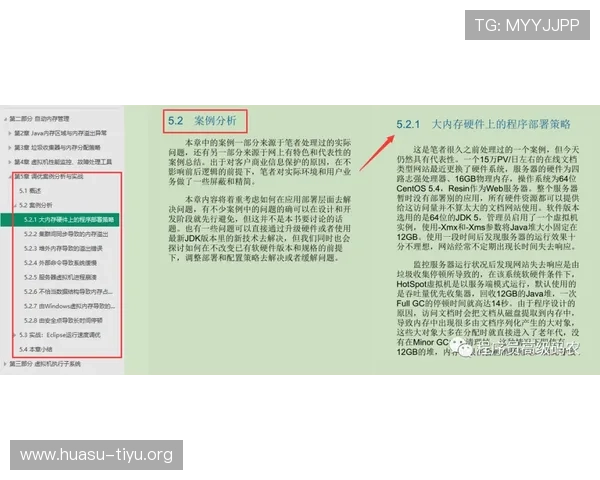Open 5.2.7 由Windows虚拟内存导致的…

(x=69, y=306)
